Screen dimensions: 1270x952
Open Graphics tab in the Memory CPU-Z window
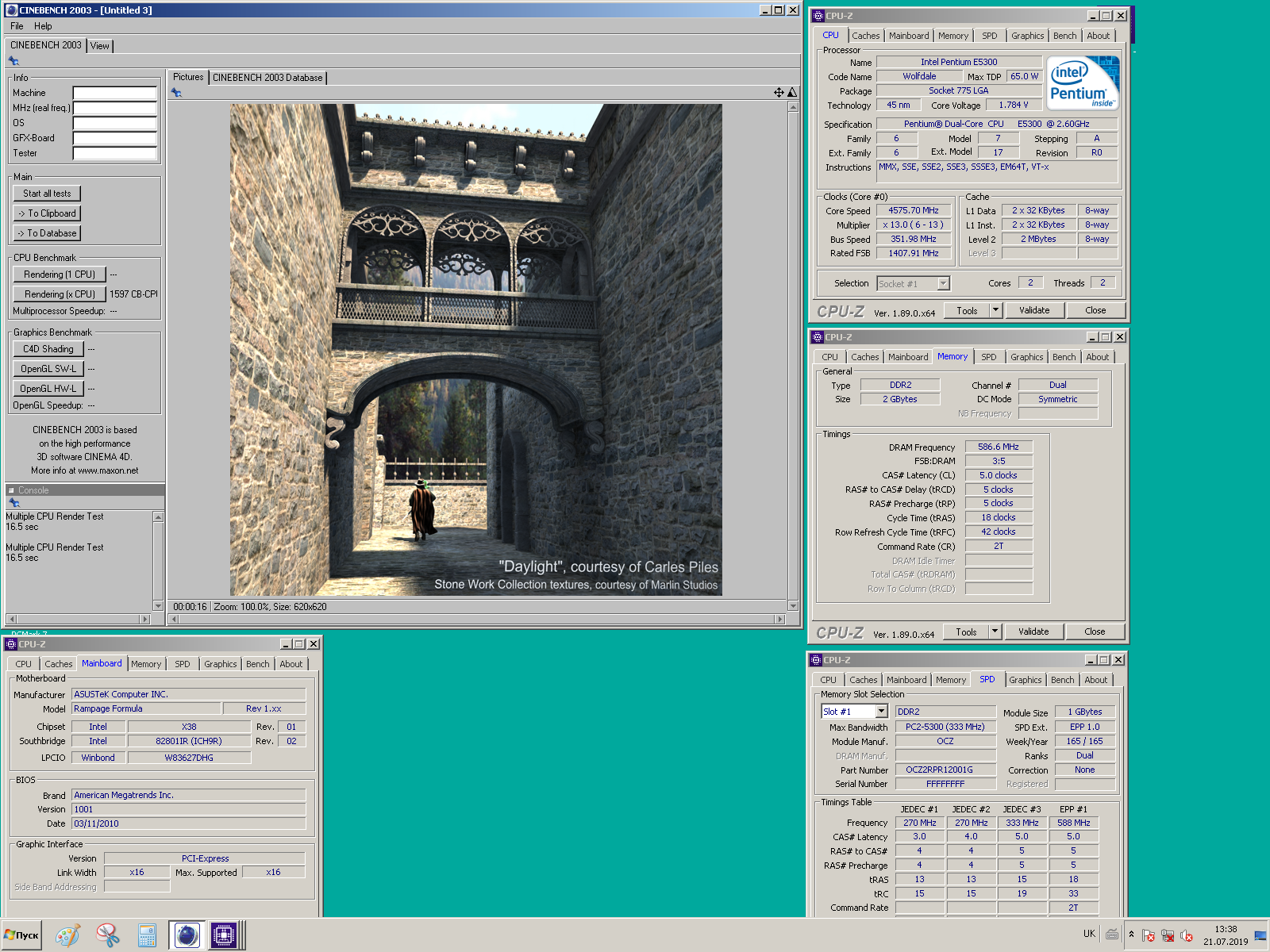pos(1027,357)
